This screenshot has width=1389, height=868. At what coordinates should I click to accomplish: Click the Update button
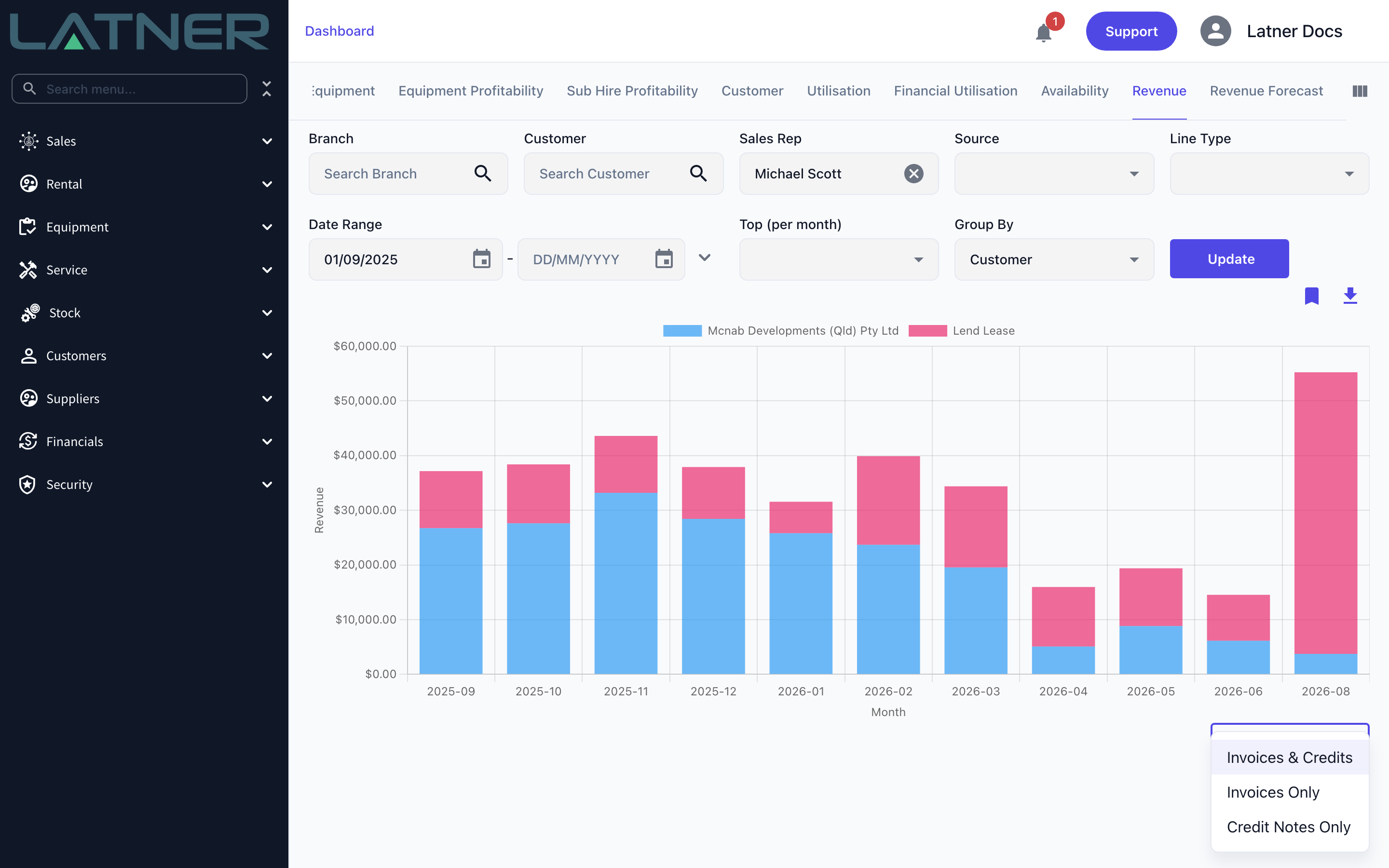pyautogui.click(x=1229, y=259)
